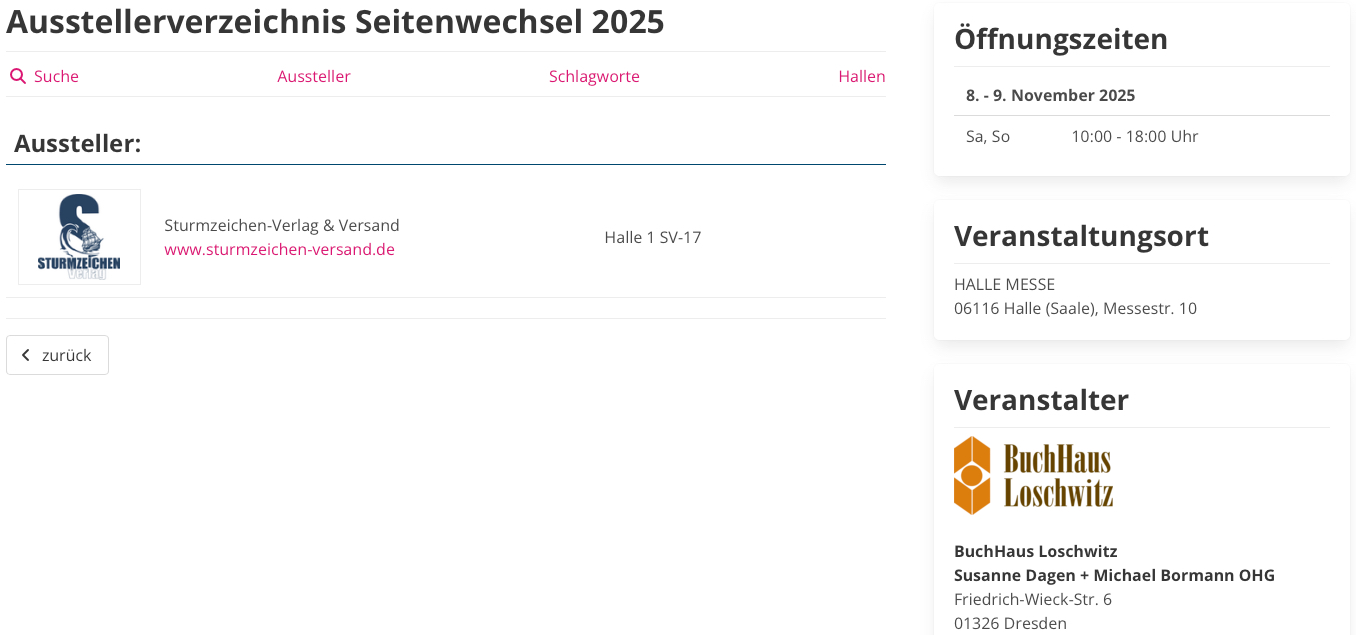The width and height of the screenshot is (1356, 635).
Task: Click the Veranstaltungsort heading
Action: 1081,236
